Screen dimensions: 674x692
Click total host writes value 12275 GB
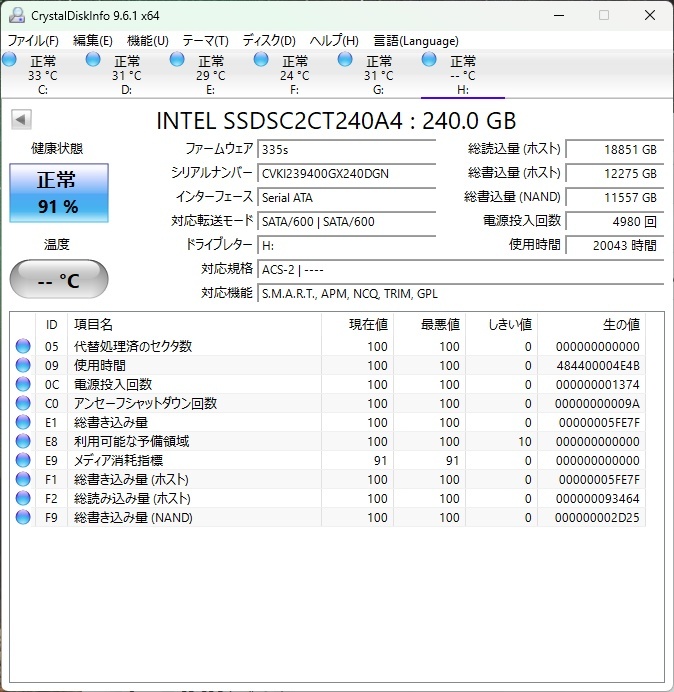pyautogui.click(x=615, y=173)
